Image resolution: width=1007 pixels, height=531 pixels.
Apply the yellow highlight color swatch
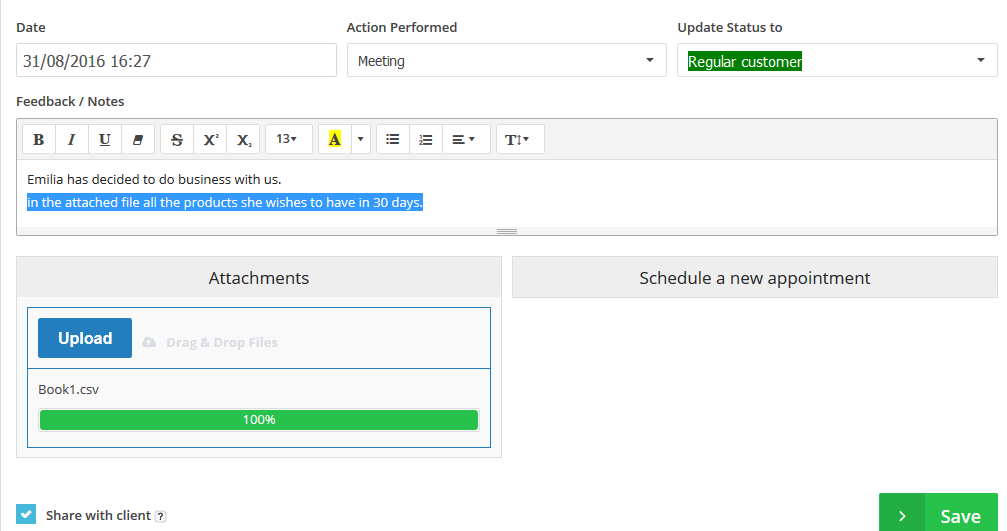click(x=335, y=139)
